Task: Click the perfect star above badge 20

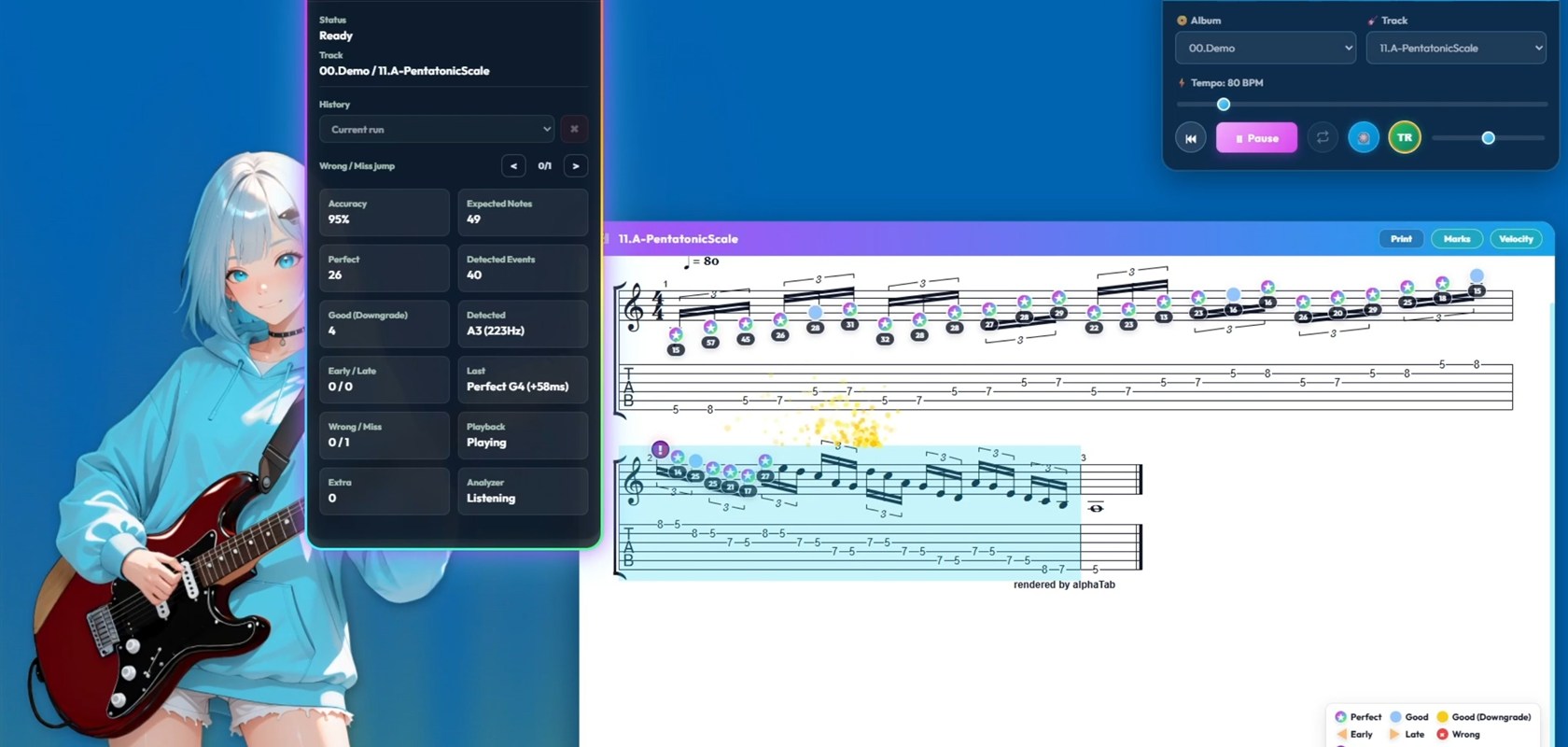Action: 1337,298
